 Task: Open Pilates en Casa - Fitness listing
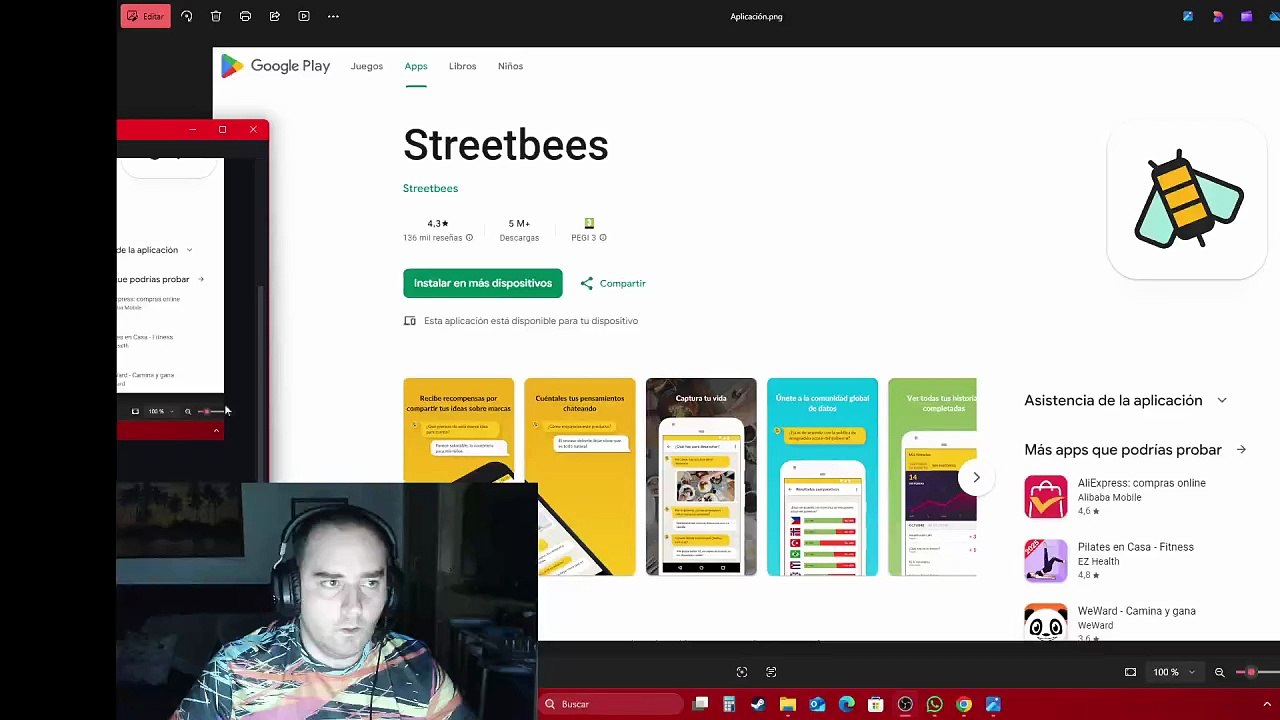pos(1136,547)
